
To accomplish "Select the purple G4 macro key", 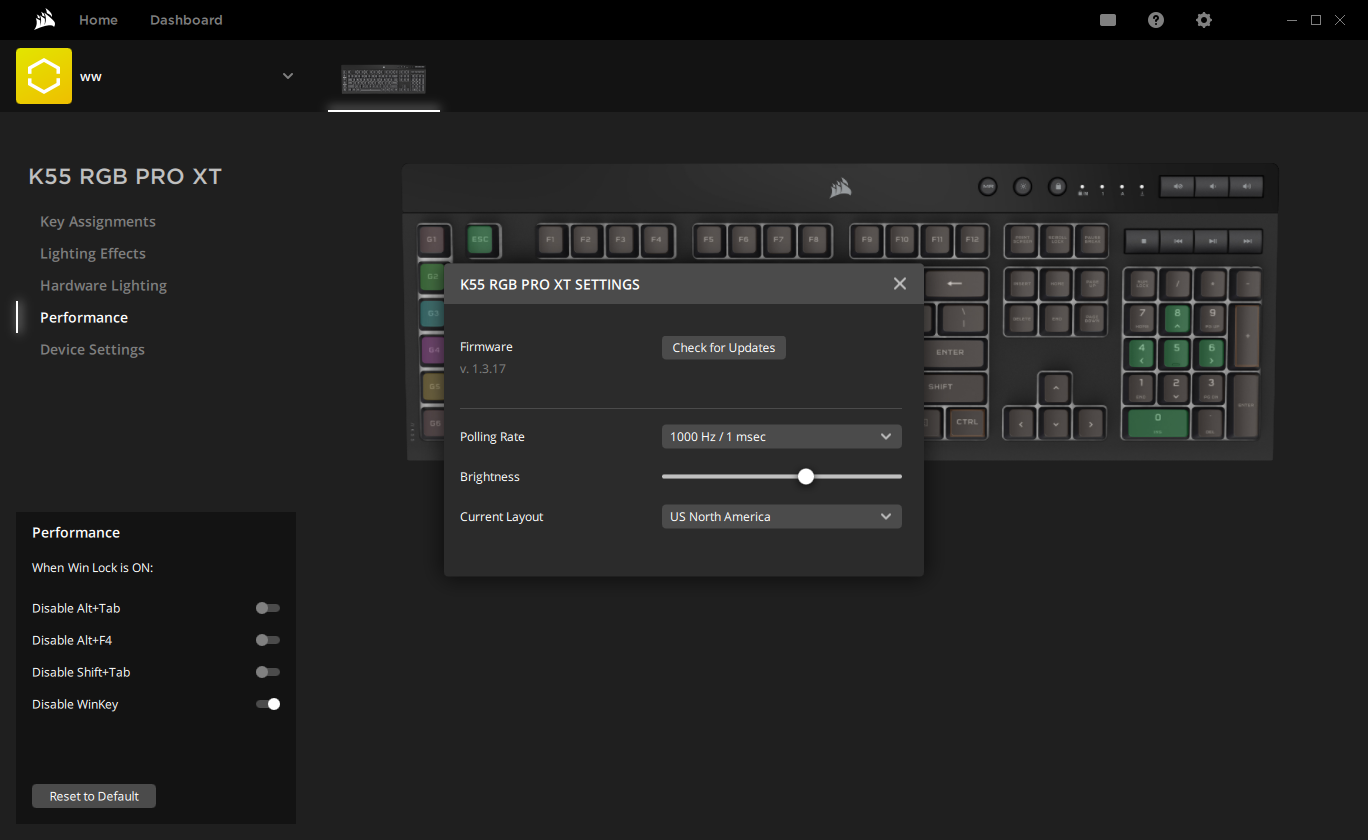I will pyautogui.click(x=432, y=350).
